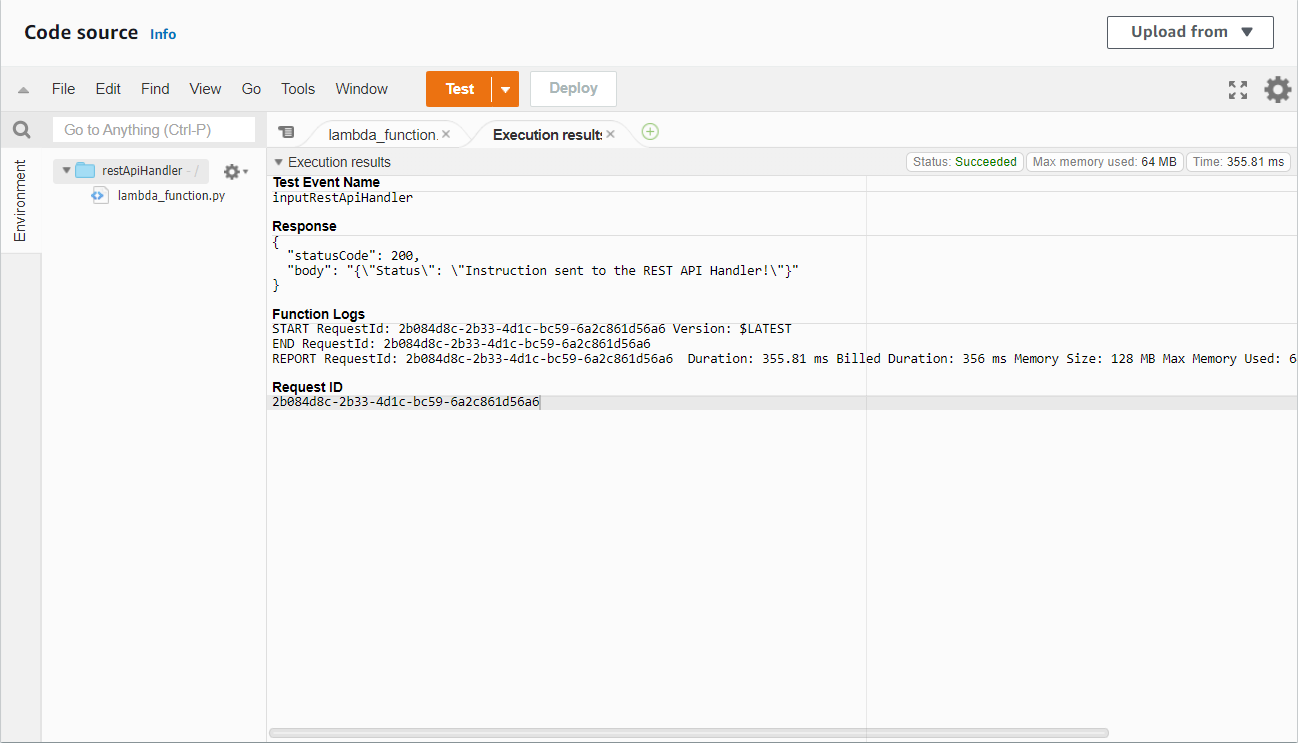The width and height of the screenshot is (1298, 743).
Task: Collapse the restApiHandler folder tree
Action: click(x=66, y=171)
